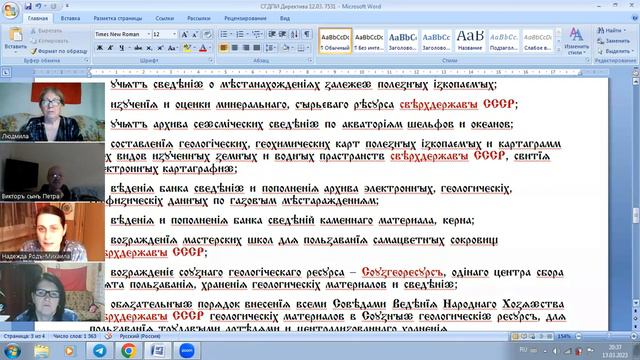Open the Times New Roman font dropdown
The width and height of the screenshot is (640, 360).
pyautogui.click(x=149, y=34)
